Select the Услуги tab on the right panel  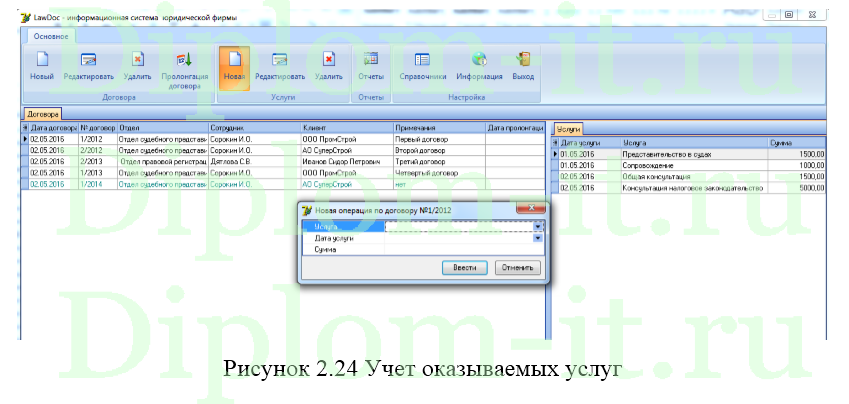[568, 129]
